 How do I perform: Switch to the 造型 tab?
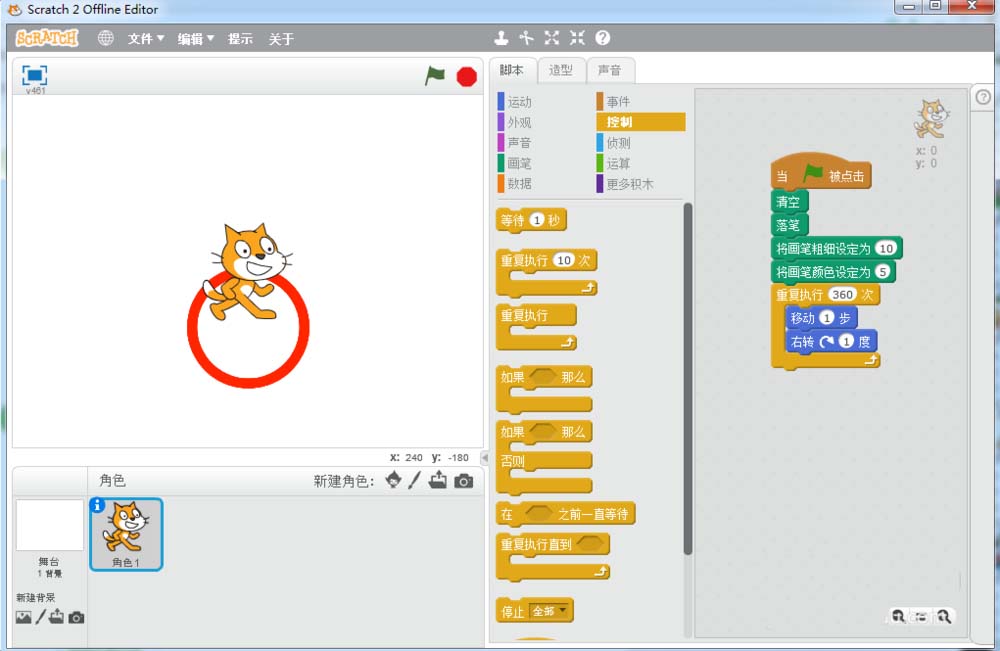(561, 70)
